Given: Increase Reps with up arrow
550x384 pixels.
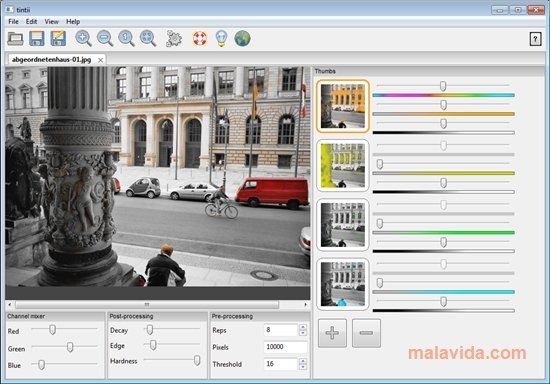Looking at the screenshot, I should pyautogui.click(x=303, y=327).
